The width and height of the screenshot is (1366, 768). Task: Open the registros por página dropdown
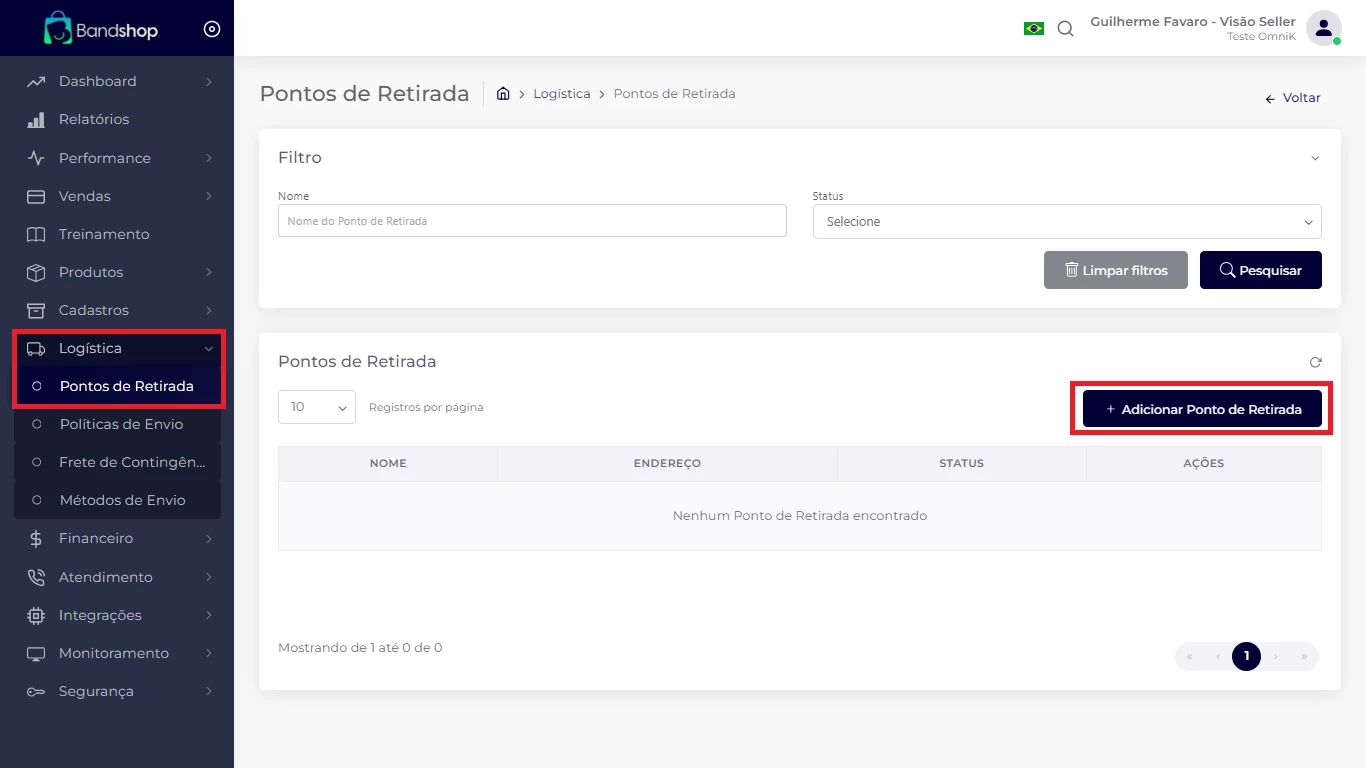(x=317, y=407)
